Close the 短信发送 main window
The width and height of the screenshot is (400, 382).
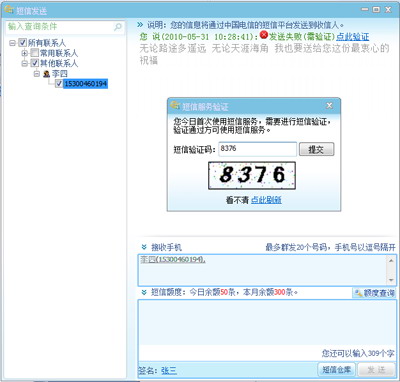tap(388, 9)
